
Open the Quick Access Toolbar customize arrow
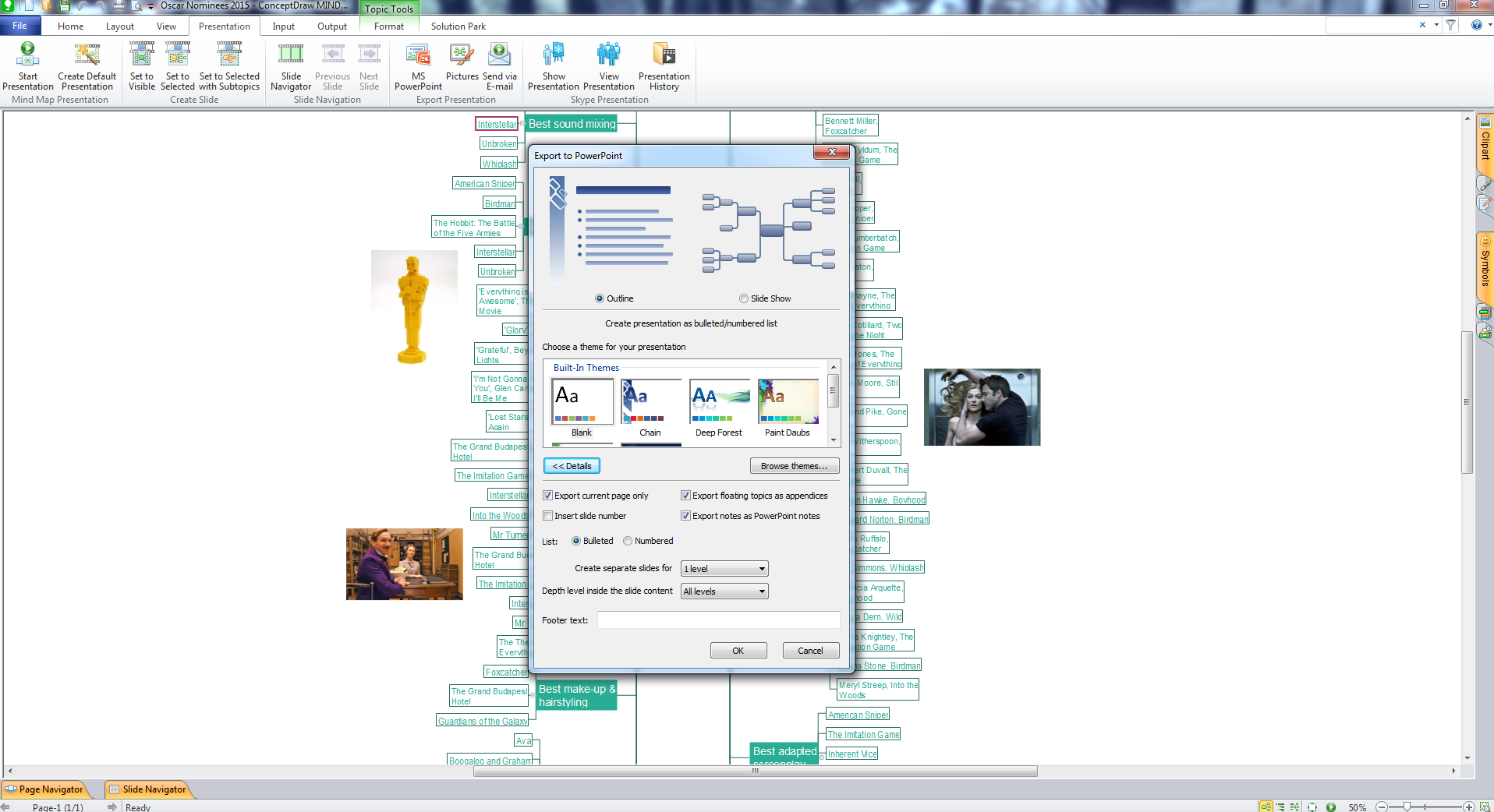click(x=150, y=6)
